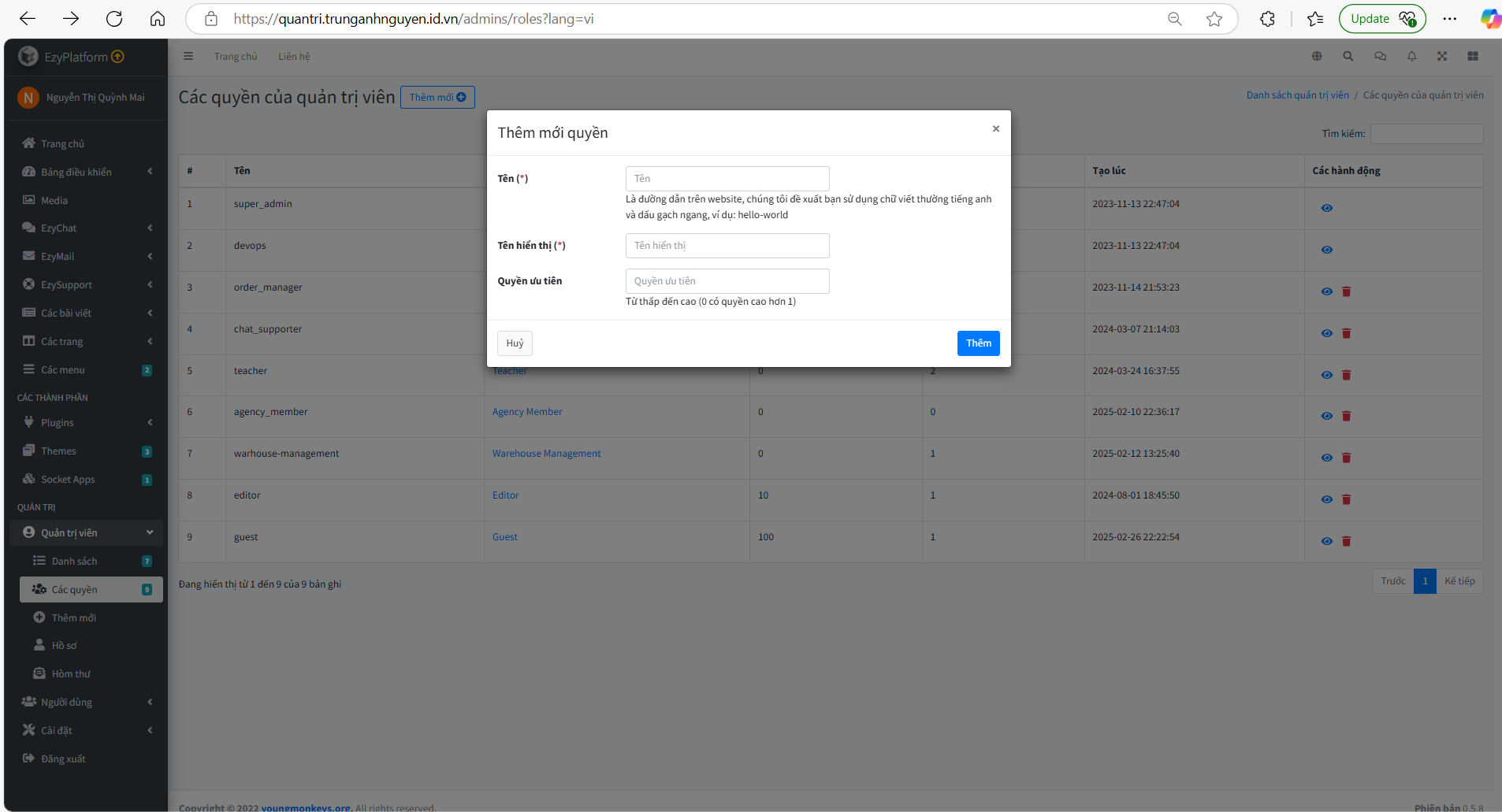1502x812 pixels.
Task: Open Media in sidebar
Action: pyautogui.click(x=87, y=201)
